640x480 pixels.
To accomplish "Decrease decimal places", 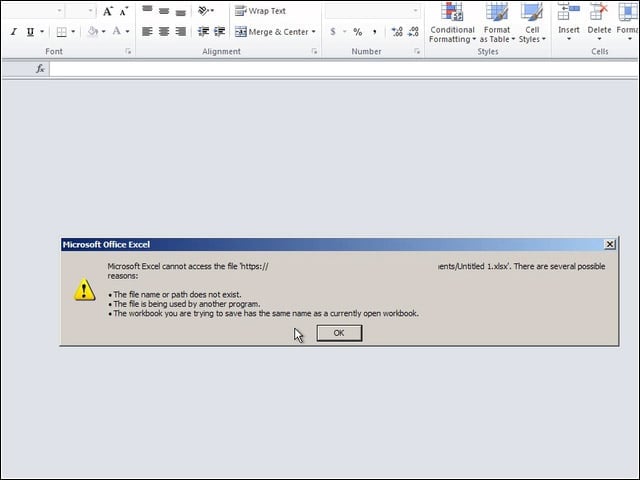I will (x=413, y=32).
